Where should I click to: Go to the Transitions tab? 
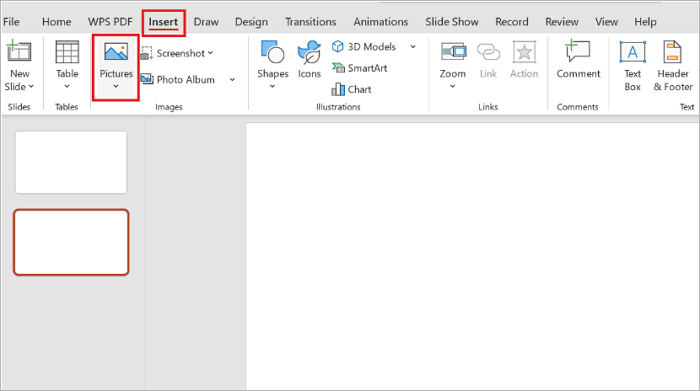click(x=311, y=21)
